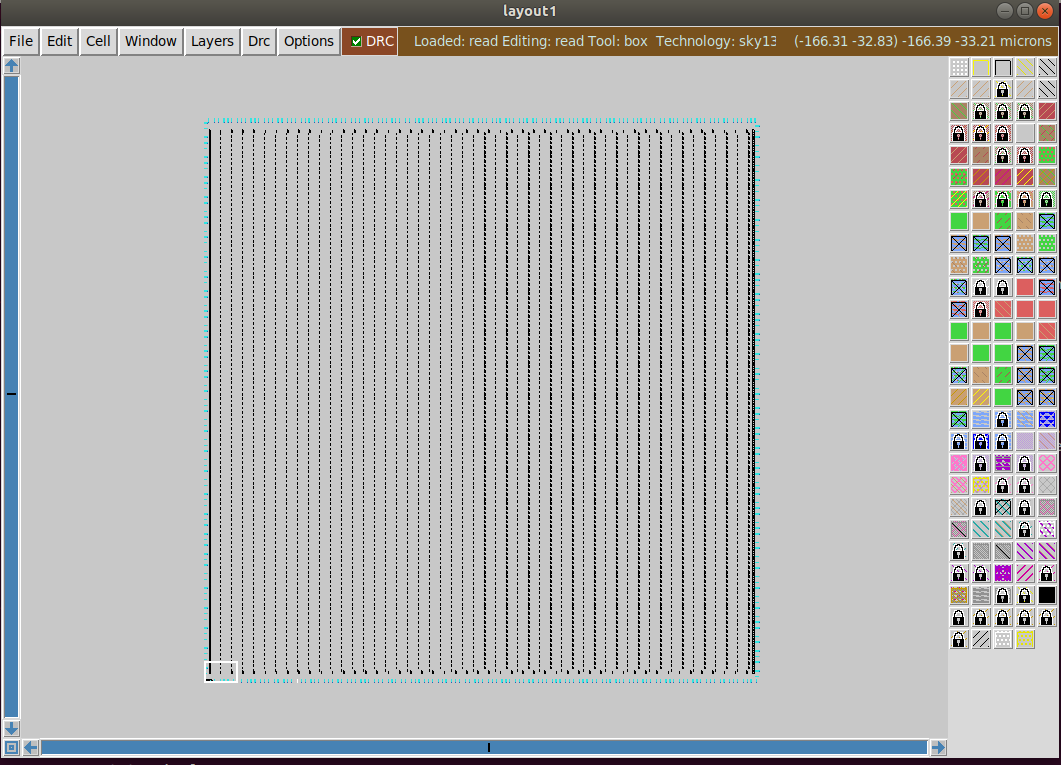The image size is (1061, 765).
Task: Open the File menu
Action: [20, 41]
